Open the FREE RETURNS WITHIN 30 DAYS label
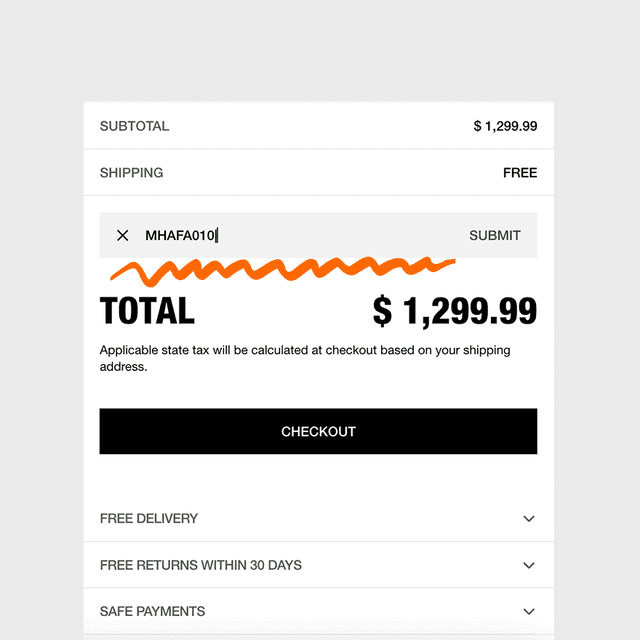 201,565
